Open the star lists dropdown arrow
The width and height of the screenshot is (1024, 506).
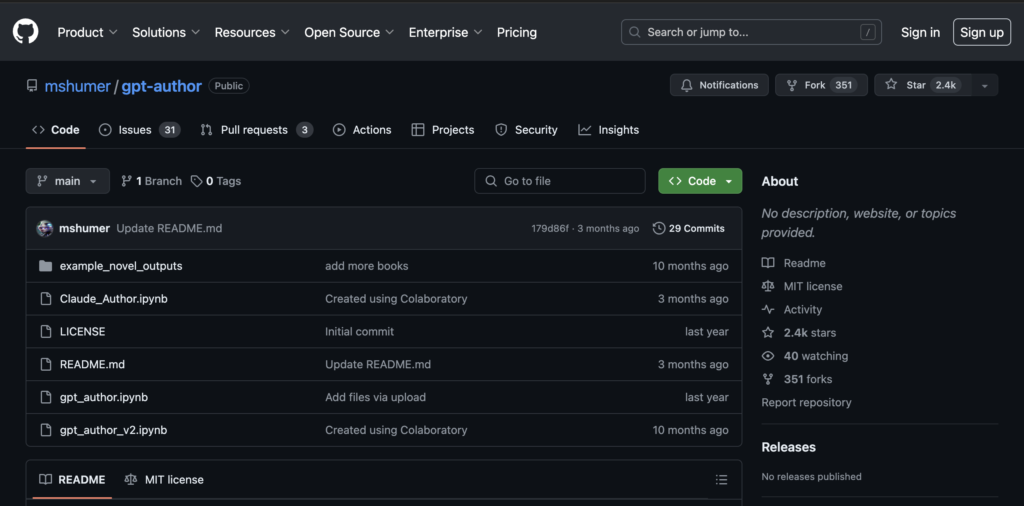tap(985, 85)
